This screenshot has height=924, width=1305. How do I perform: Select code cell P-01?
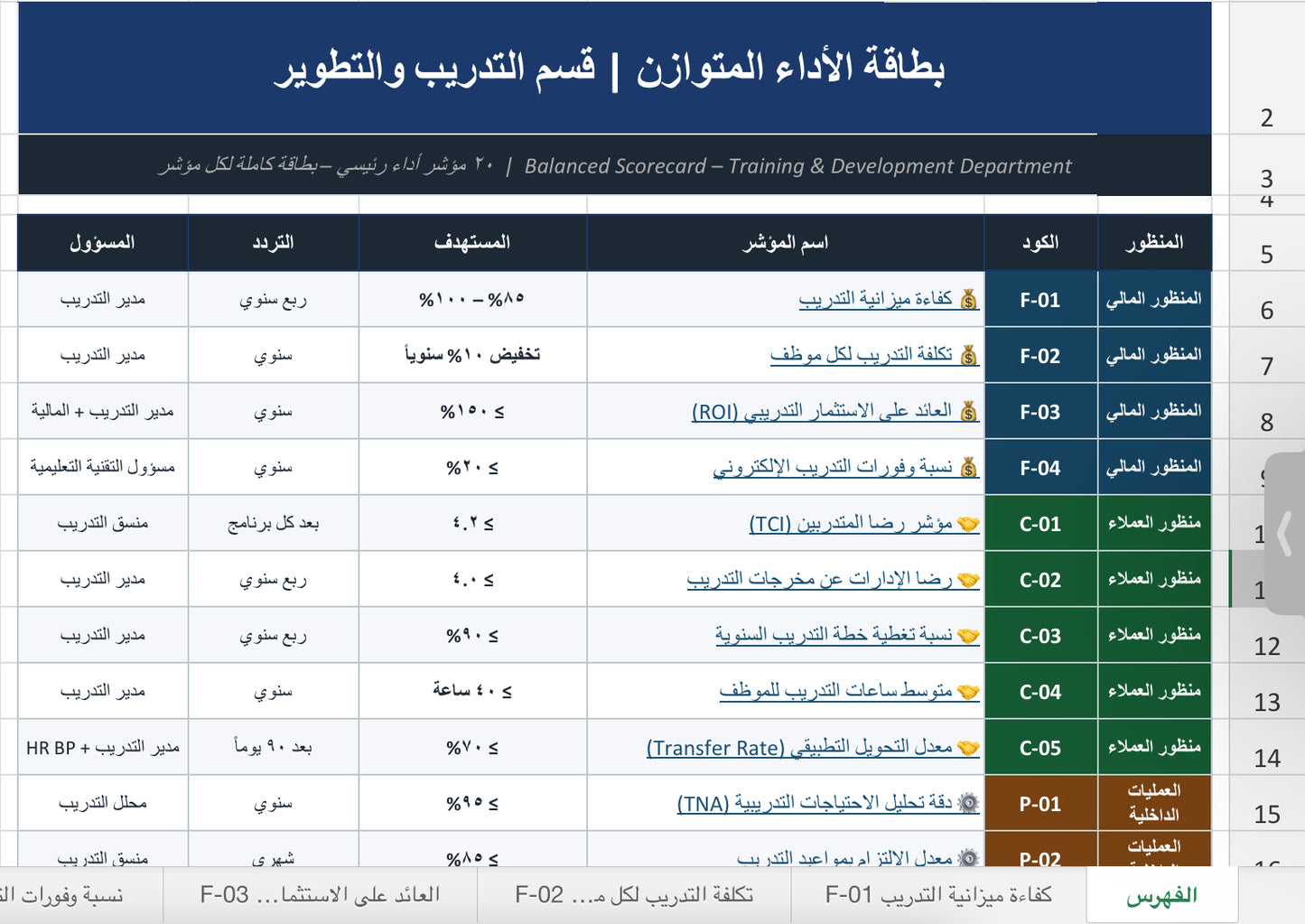point(1040,803)
